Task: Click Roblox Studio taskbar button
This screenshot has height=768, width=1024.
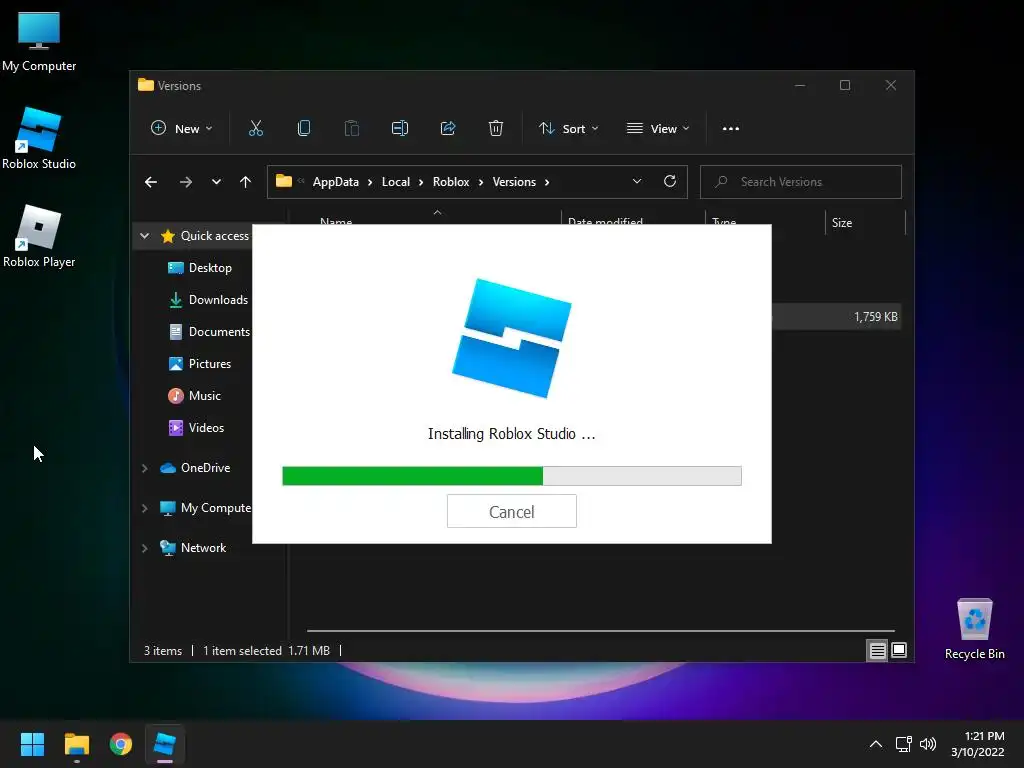Action: click(x=165, y=744)
